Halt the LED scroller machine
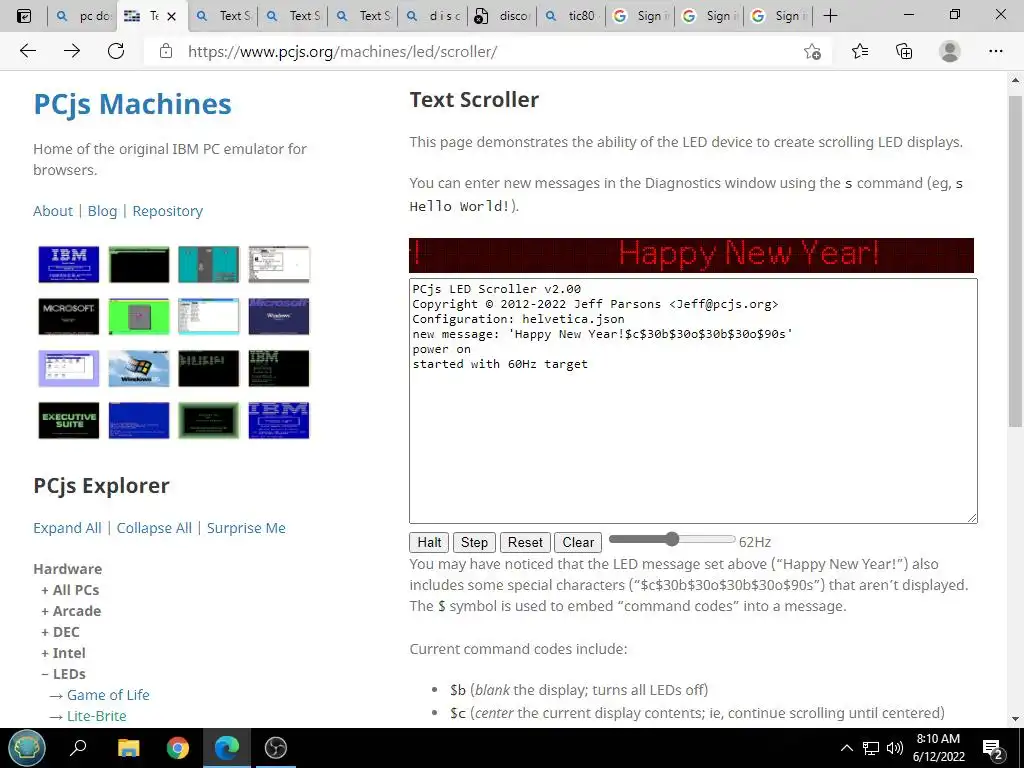Viewport: 1024px width, 768px height. coord(429,542)
